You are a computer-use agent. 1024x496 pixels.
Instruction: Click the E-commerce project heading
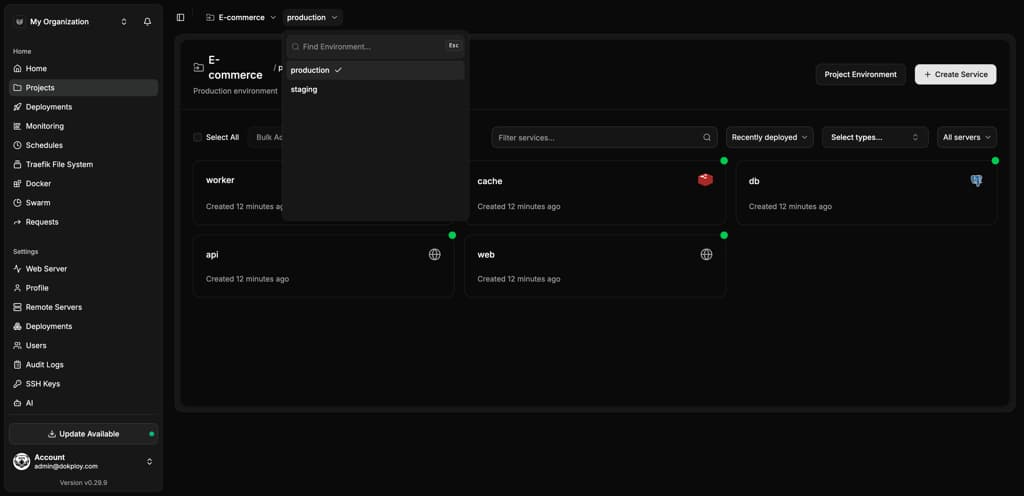(x=235, y=67)
